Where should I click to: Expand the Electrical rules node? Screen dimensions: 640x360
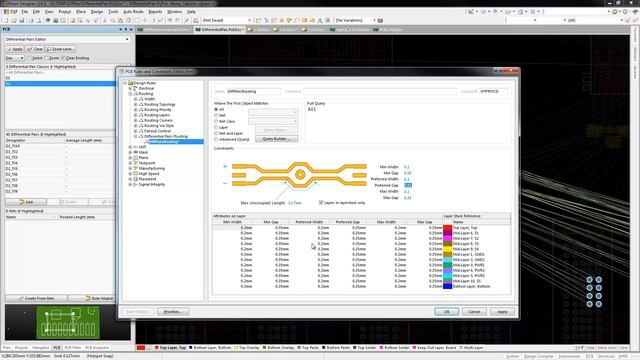pos(130,88)
